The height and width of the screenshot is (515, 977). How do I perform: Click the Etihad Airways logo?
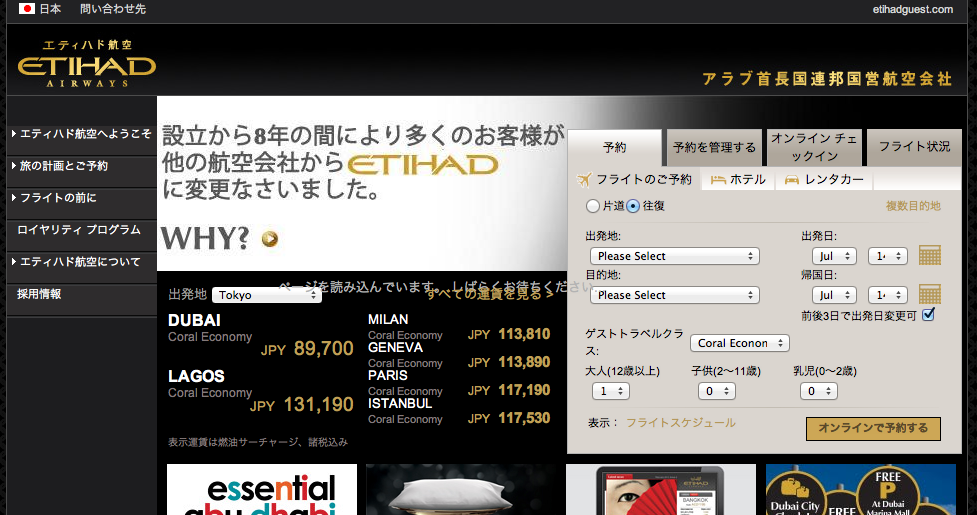(x=87, y=64)
